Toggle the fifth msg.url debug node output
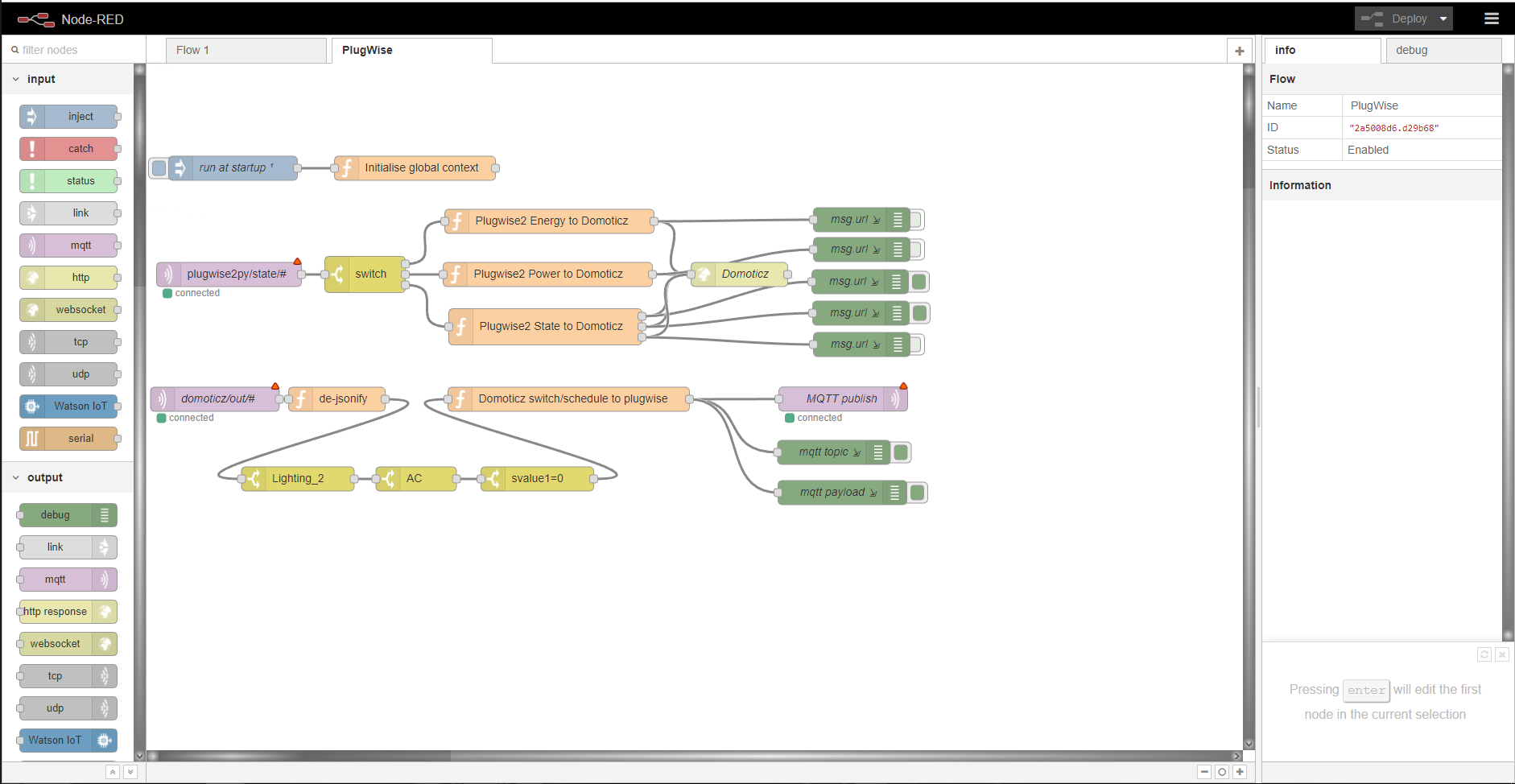 click(916, 345)
